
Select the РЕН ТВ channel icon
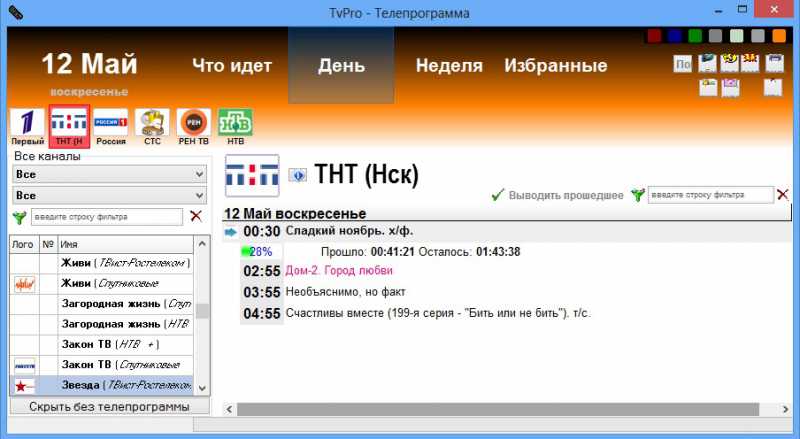coord(193,127)
